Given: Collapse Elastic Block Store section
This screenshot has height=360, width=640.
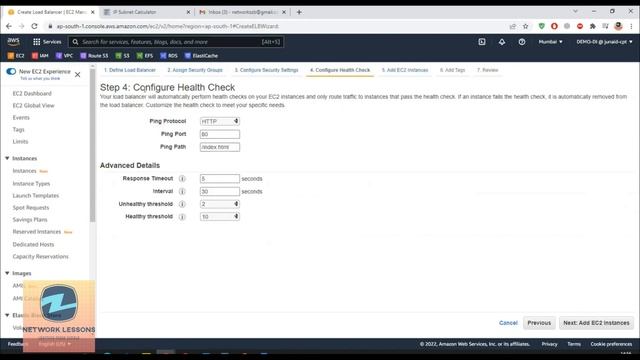Looking at the screenshot, I should (x=7, y=315).
